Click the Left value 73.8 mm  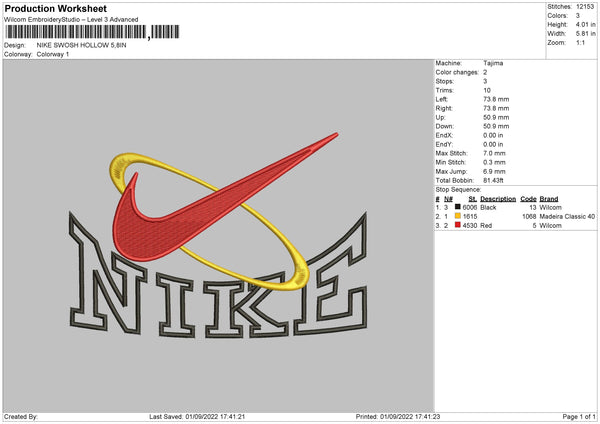496,99
